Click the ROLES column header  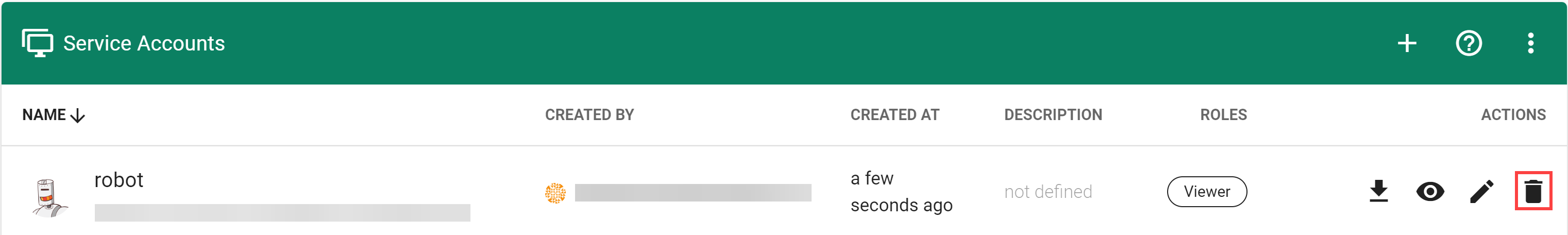click(1223, 115)
